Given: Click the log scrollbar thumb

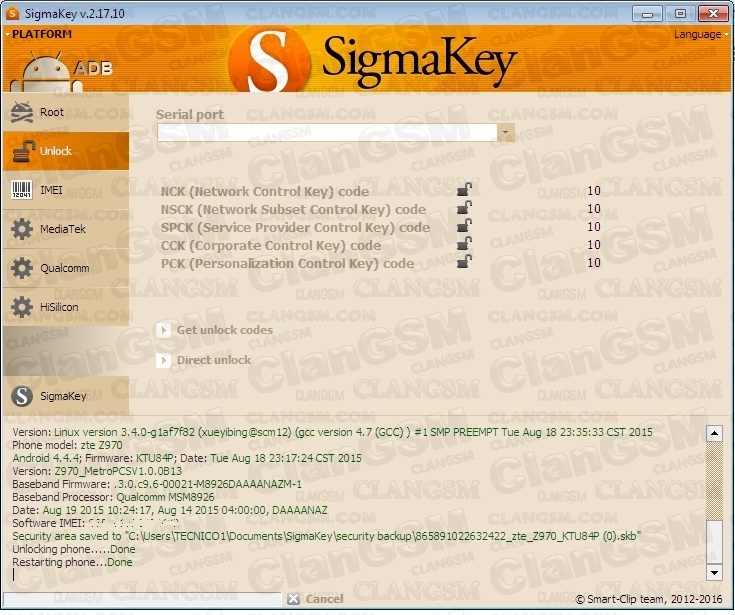Looking at the screenshot, I should click(x=714, y=541).
